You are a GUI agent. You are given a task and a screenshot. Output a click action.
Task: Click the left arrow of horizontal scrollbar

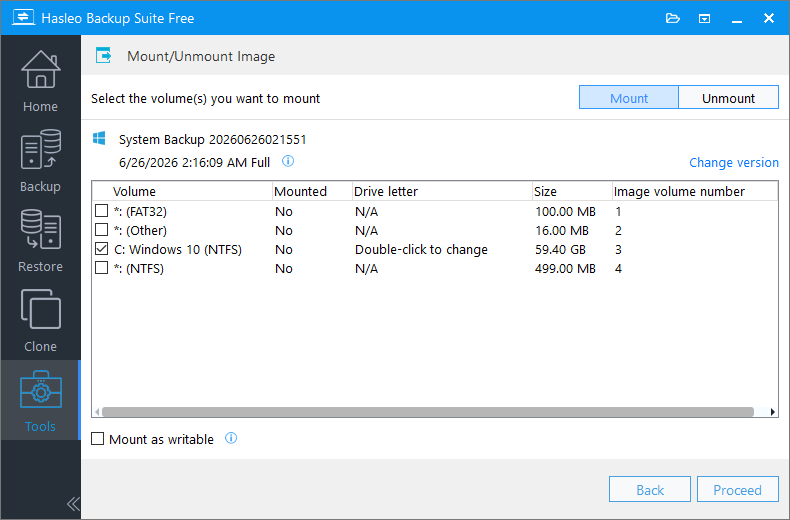pos(97,412)
